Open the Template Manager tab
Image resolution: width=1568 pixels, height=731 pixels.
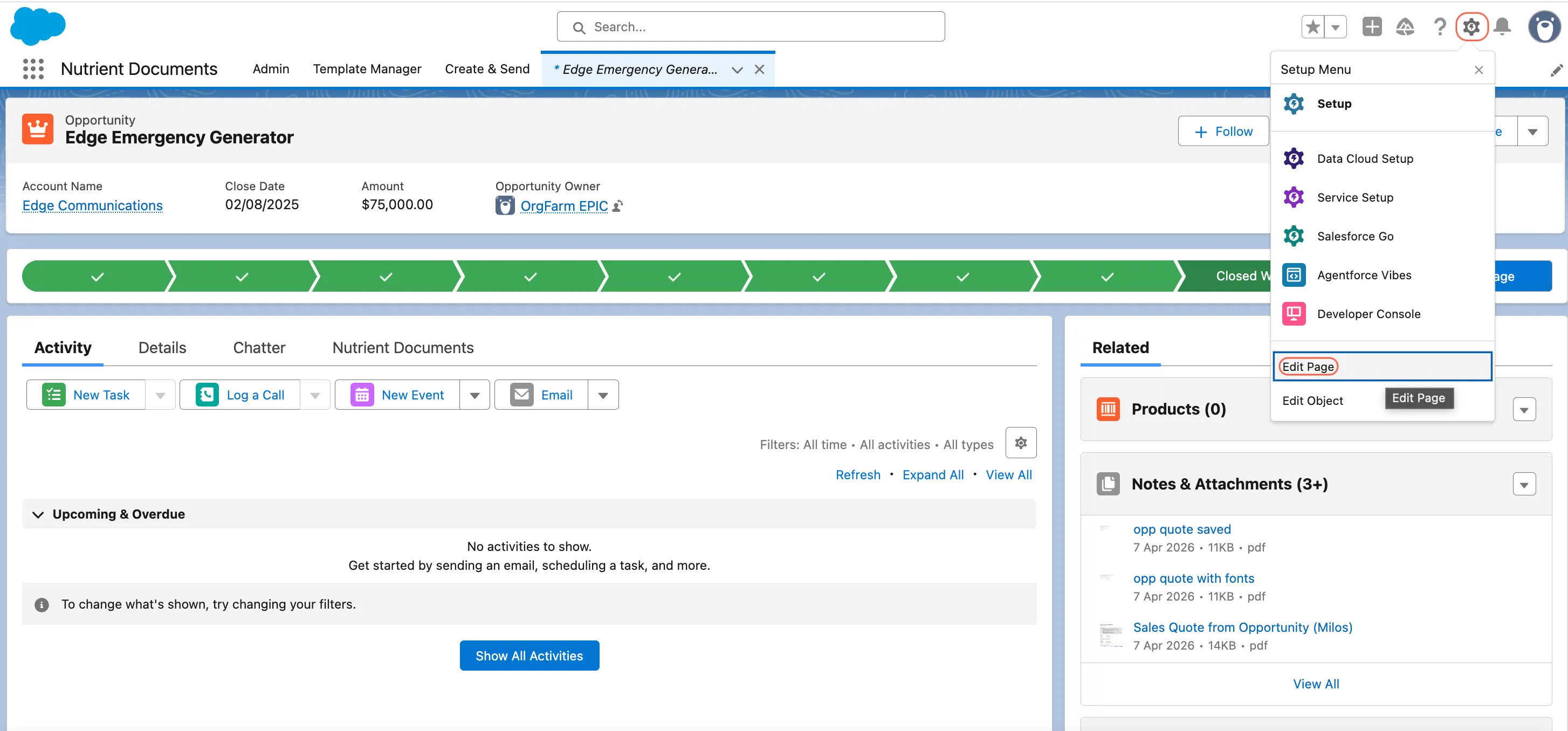point(367,69)
